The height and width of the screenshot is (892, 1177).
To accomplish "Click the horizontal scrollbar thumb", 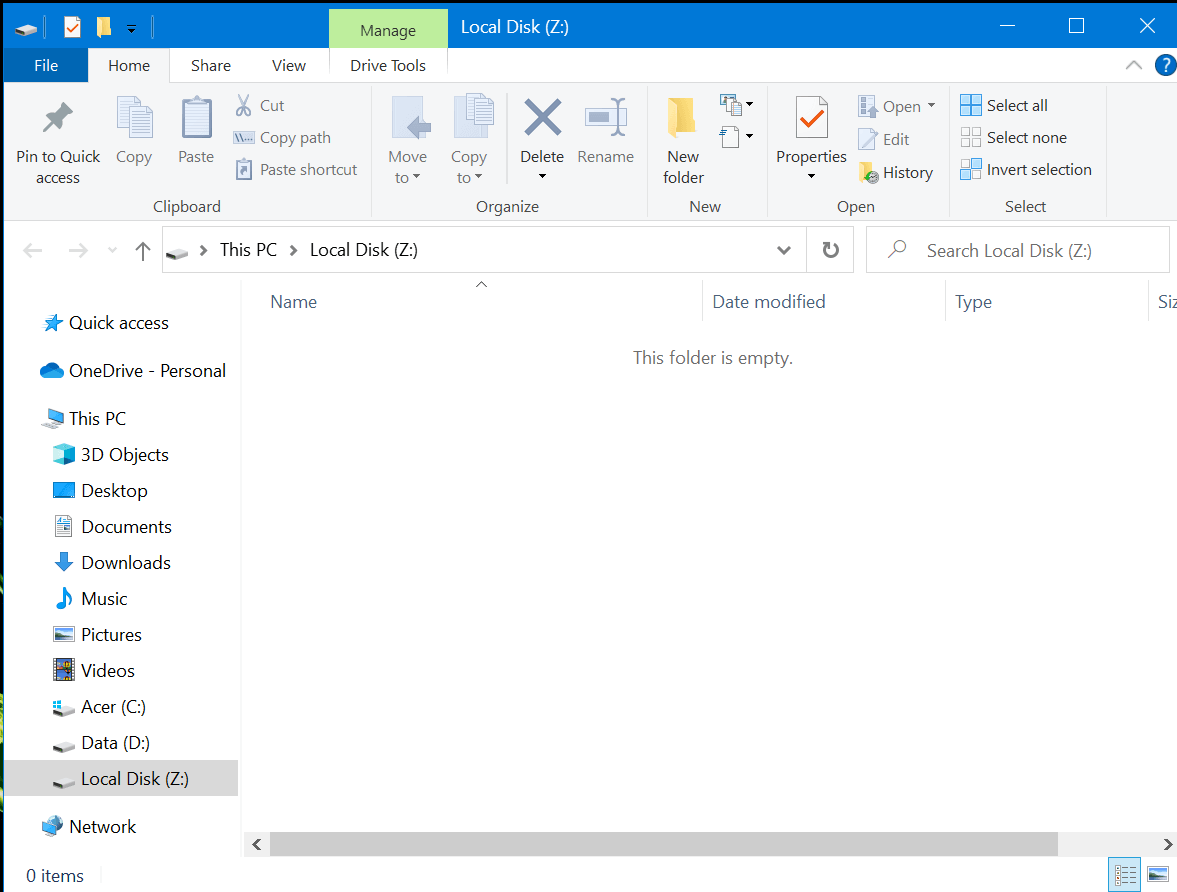I will [x=662, y=844].
